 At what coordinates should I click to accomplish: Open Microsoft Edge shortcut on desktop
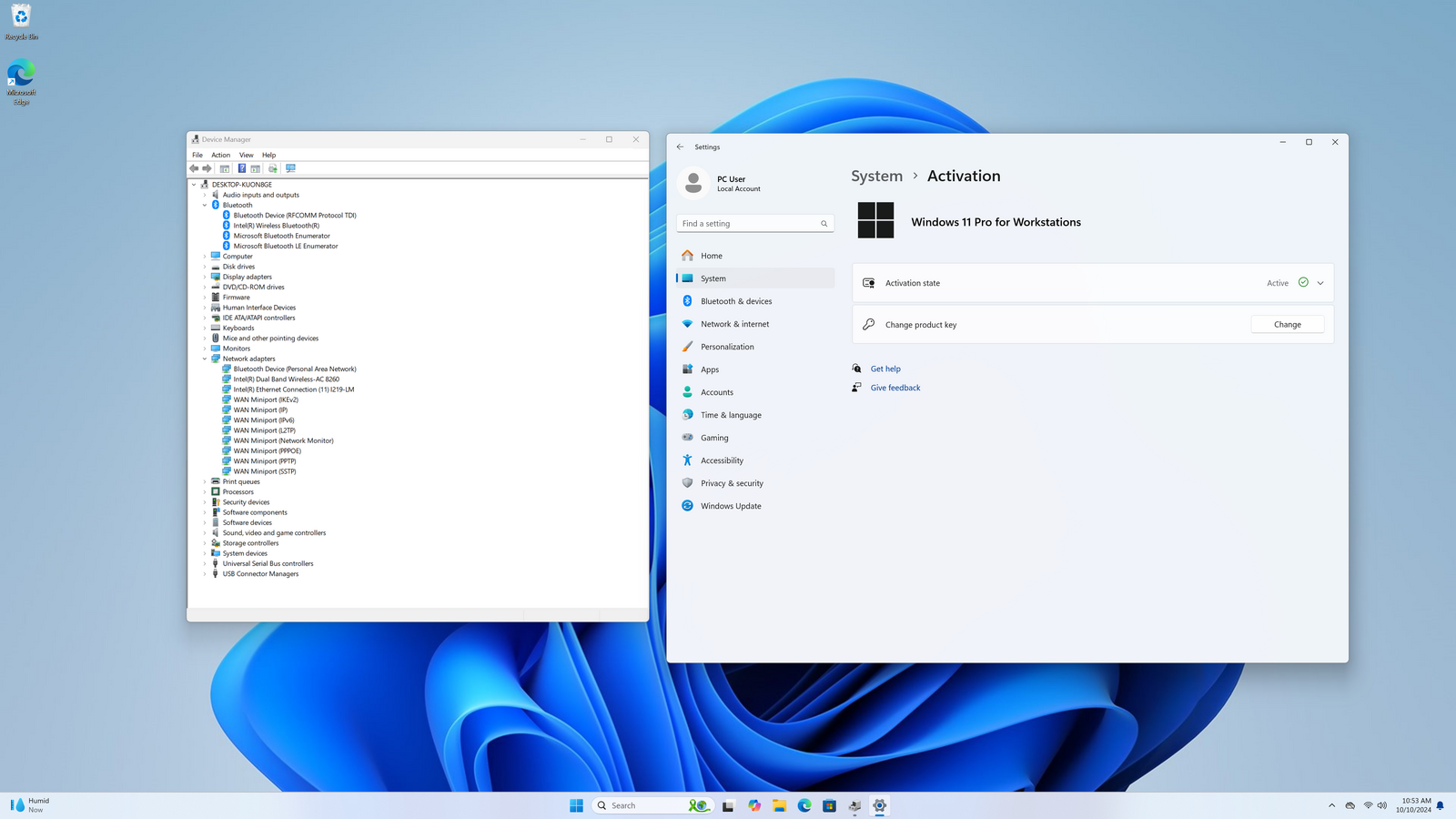[21, 82]
